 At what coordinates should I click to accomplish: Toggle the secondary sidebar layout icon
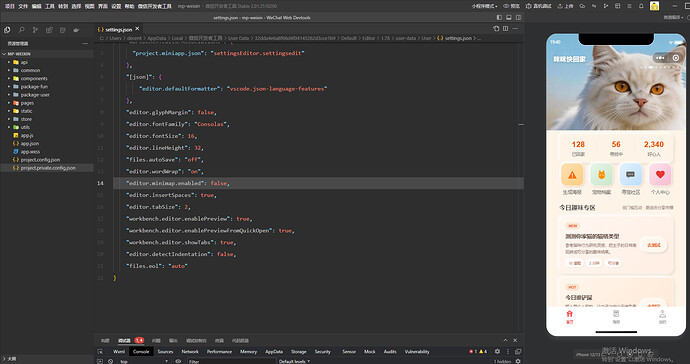(518, 18)
